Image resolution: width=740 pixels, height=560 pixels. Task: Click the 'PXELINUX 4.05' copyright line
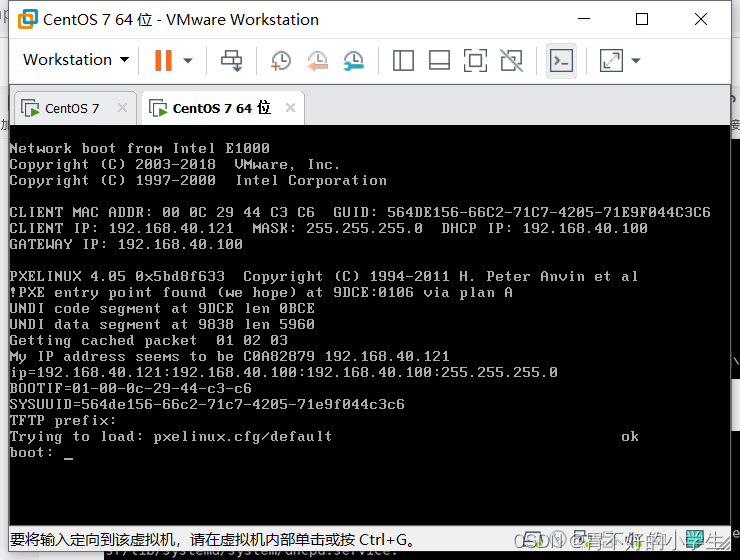pos(324,276)
